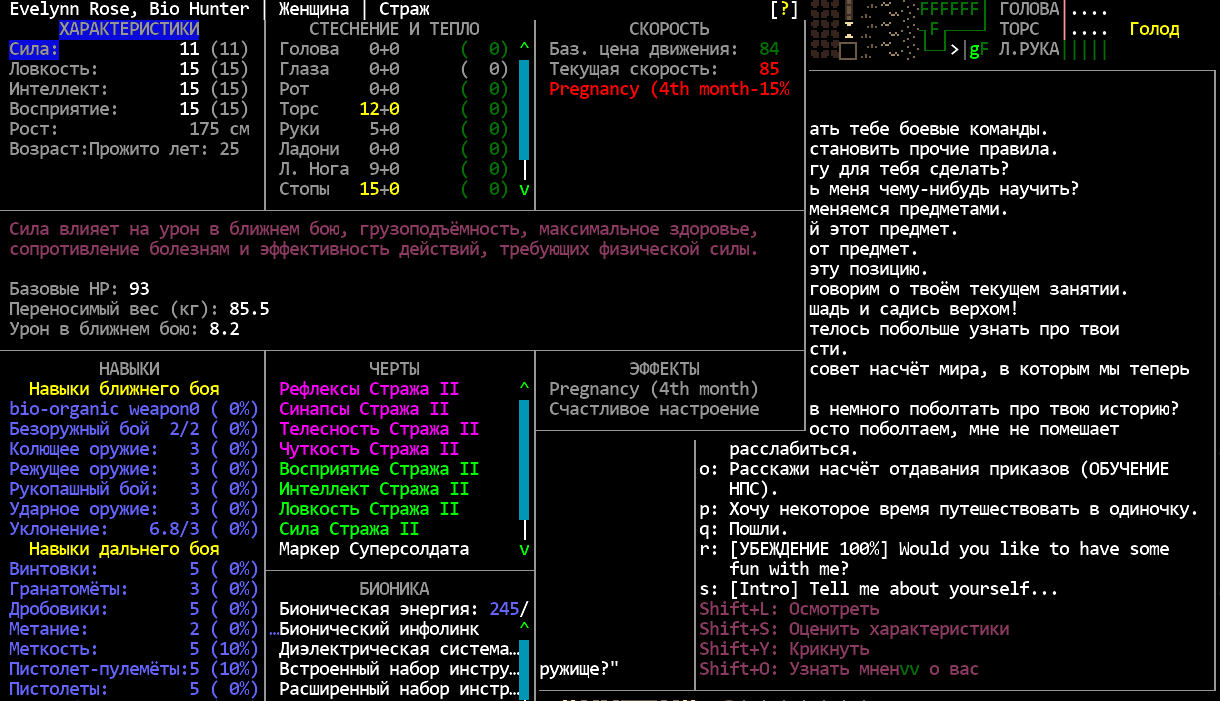Screen dimensions: 1220x701
Task: Select Маркер Суперсолдата trait
Action: [374, 549]
